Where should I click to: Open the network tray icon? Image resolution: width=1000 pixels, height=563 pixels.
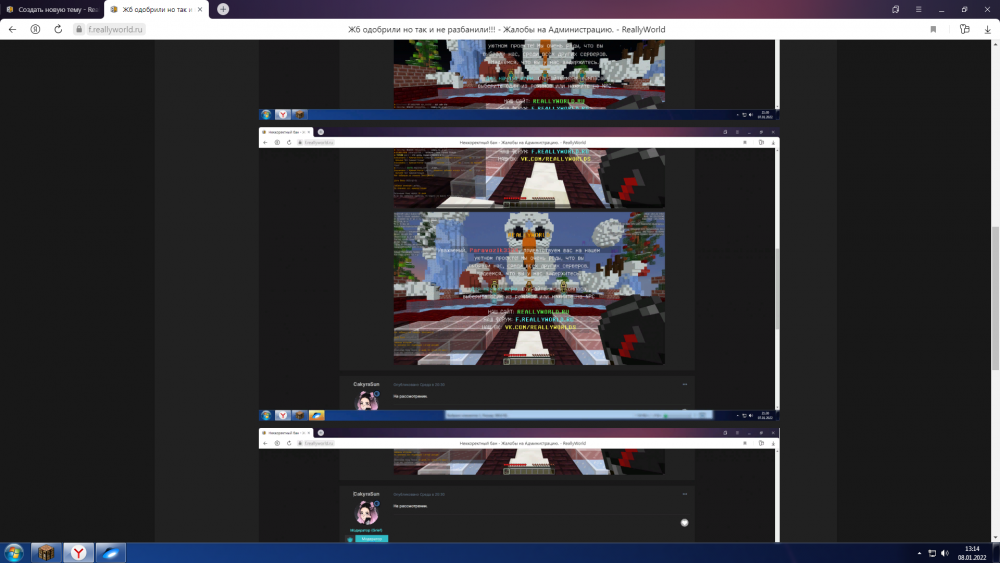coord(932,553)
